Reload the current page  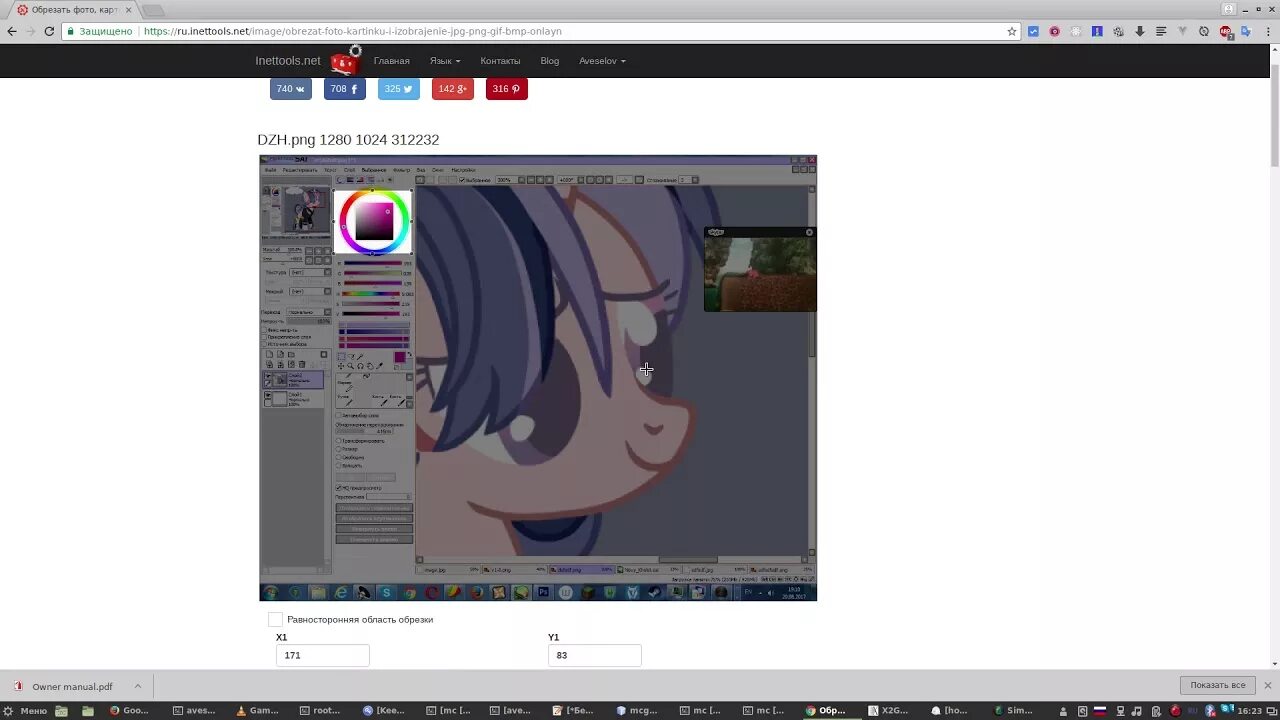coord(49,31)
